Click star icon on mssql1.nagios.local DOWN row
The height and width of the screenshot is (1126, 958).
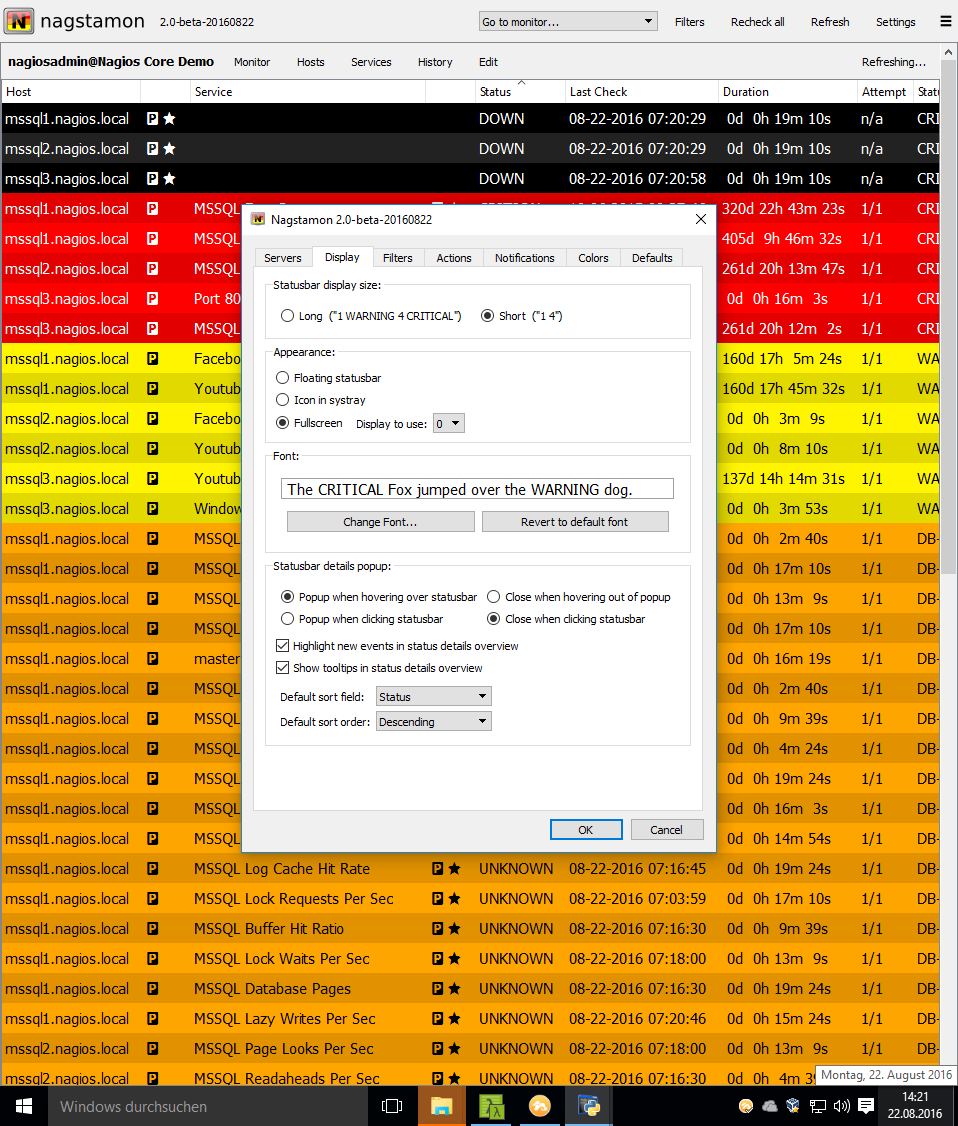pyautogui.click(x=169, y=119)
